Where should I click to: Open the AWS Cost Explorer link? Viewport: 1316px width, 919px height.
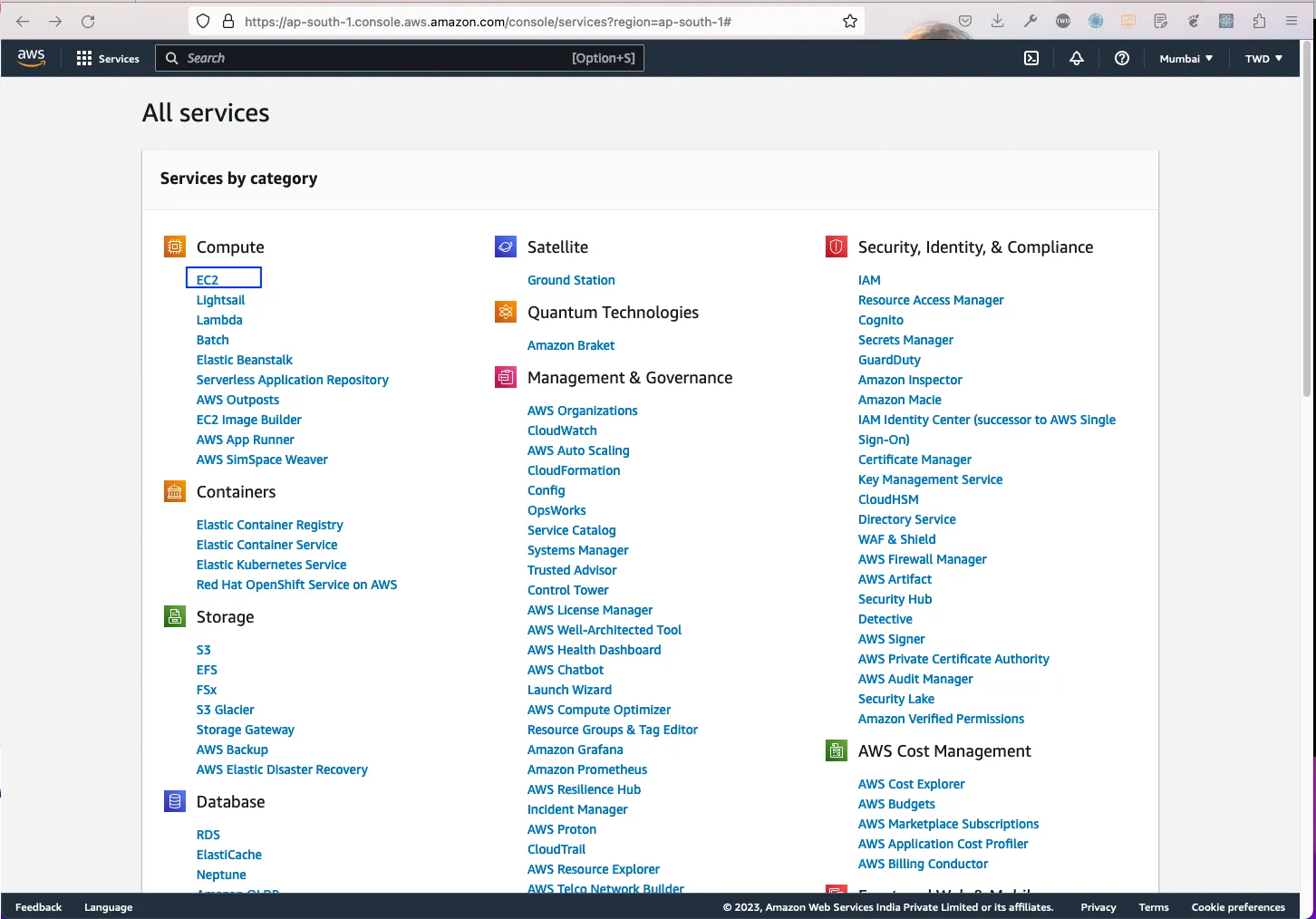tap(911, 784)
